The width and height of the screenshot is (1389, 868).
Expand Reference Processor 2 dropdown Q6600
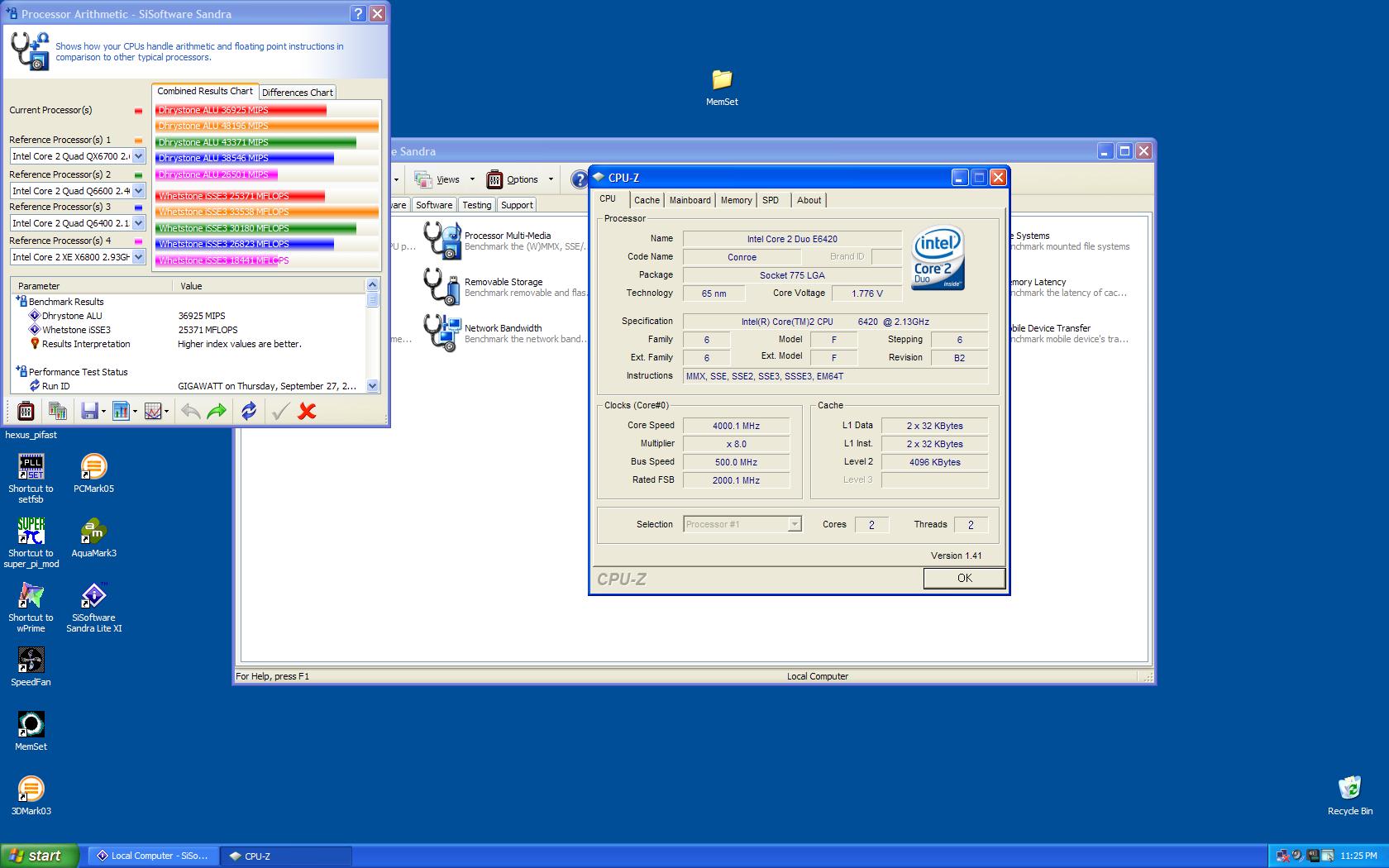coord(138,191)
